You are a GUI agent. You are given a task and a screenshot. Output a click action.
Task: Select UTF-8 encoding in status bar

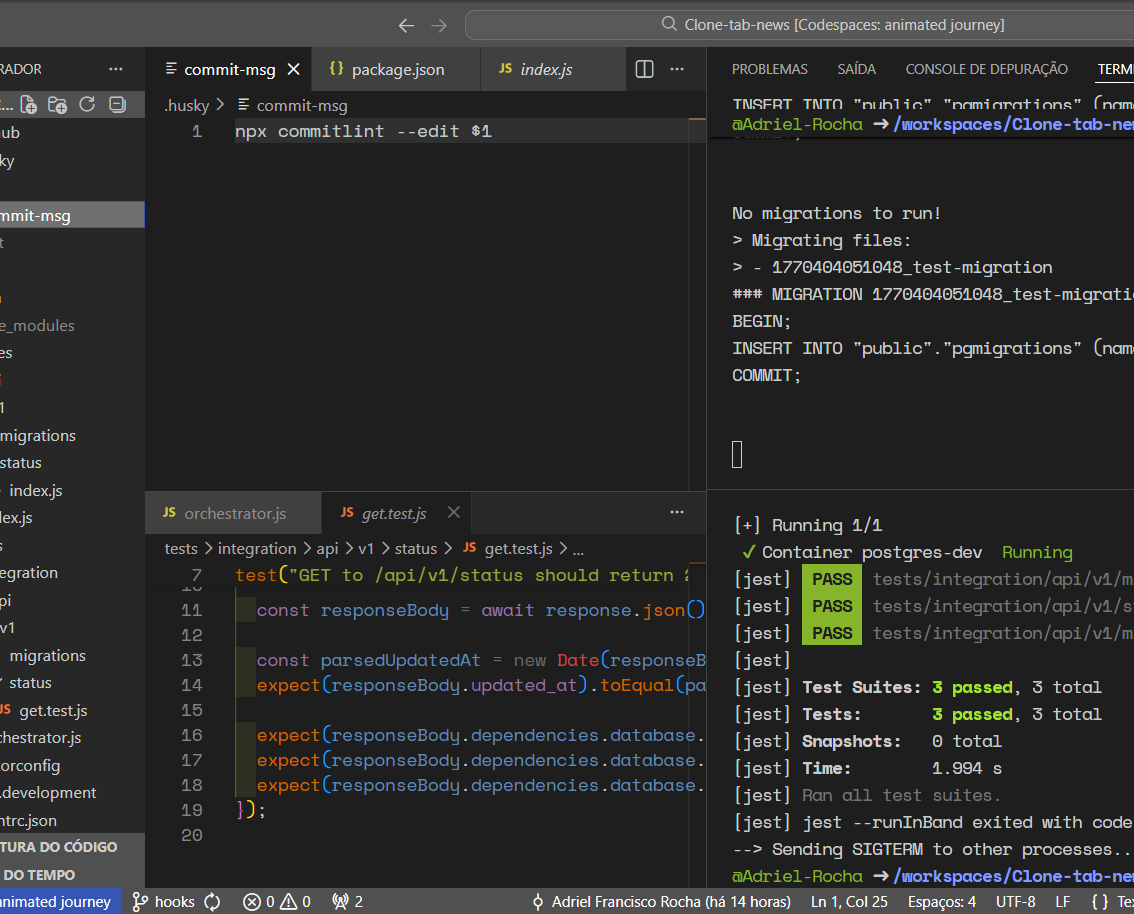tap(1015, 901)
